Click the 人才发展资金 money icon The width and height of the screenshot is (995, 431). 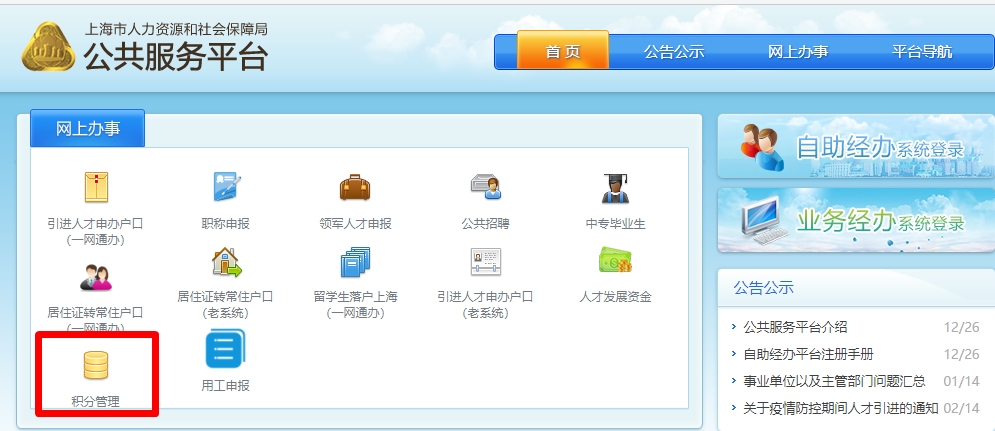(x=615, y=262)
